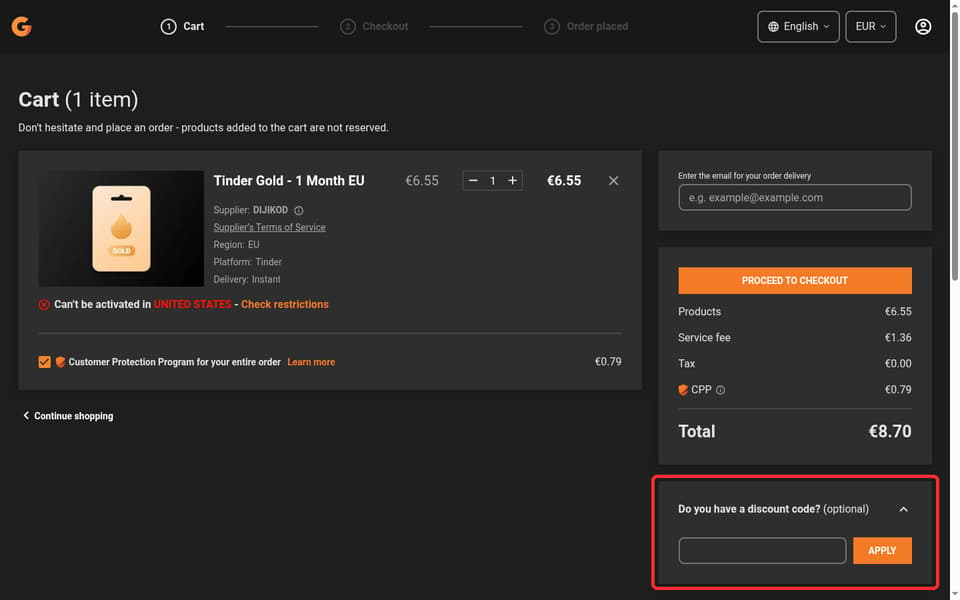Go back via Continue shopping
The height and width of the screenshot is (600, 960).
[x=68, y=416]
